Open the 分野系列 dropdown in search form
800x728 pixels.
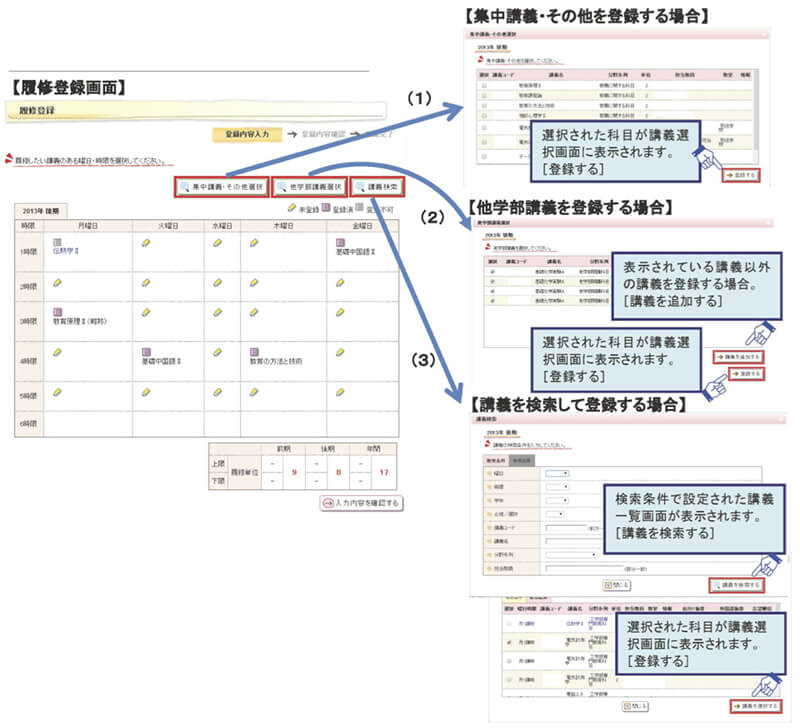570,552
